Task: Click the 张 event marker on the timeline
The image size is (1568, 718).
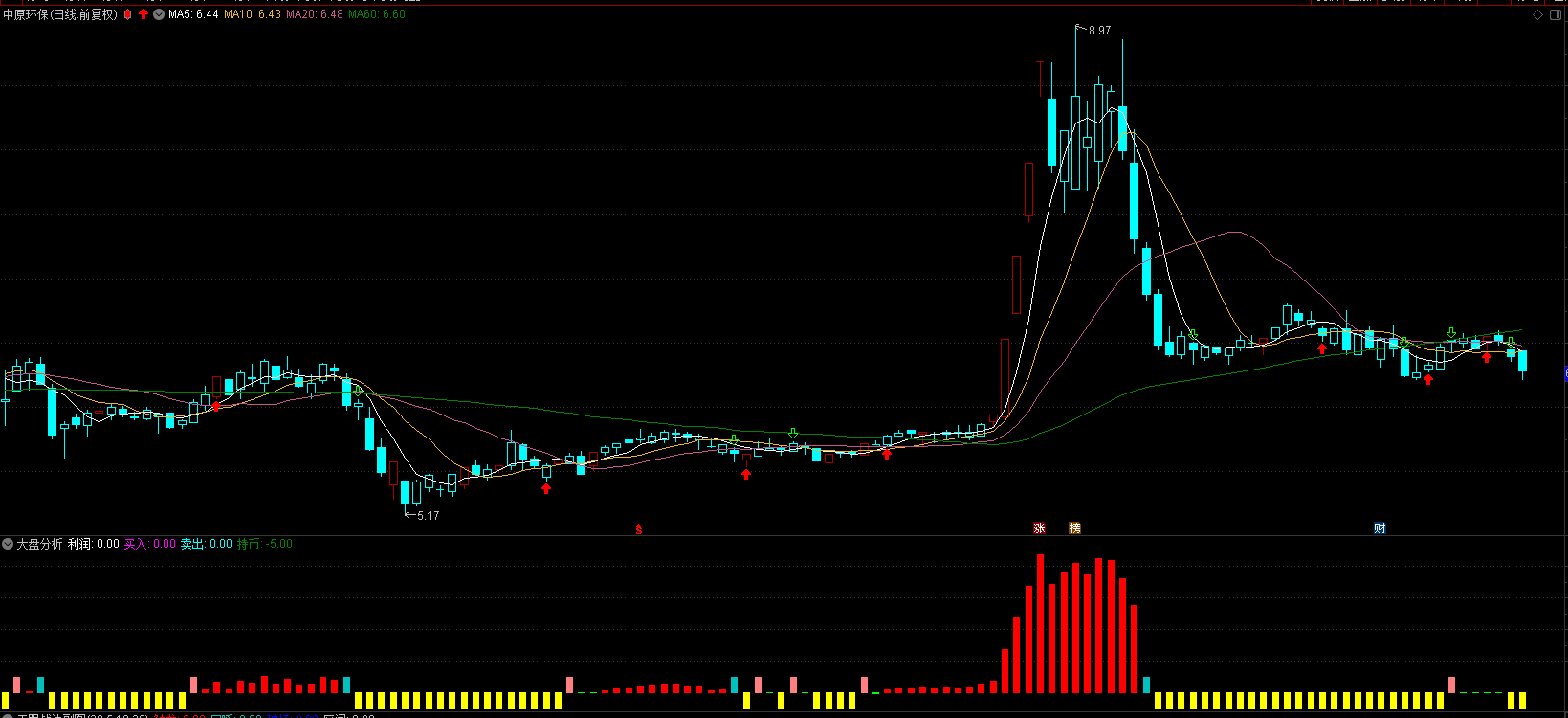Action: click(x=1039, y=528)
